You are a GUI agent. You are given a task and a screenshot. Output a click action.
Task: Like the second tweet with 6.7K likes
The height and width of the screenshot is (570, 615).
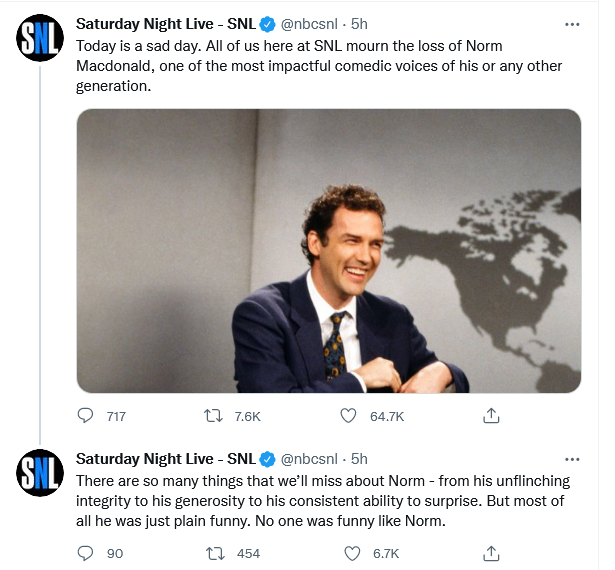[352, 552]
